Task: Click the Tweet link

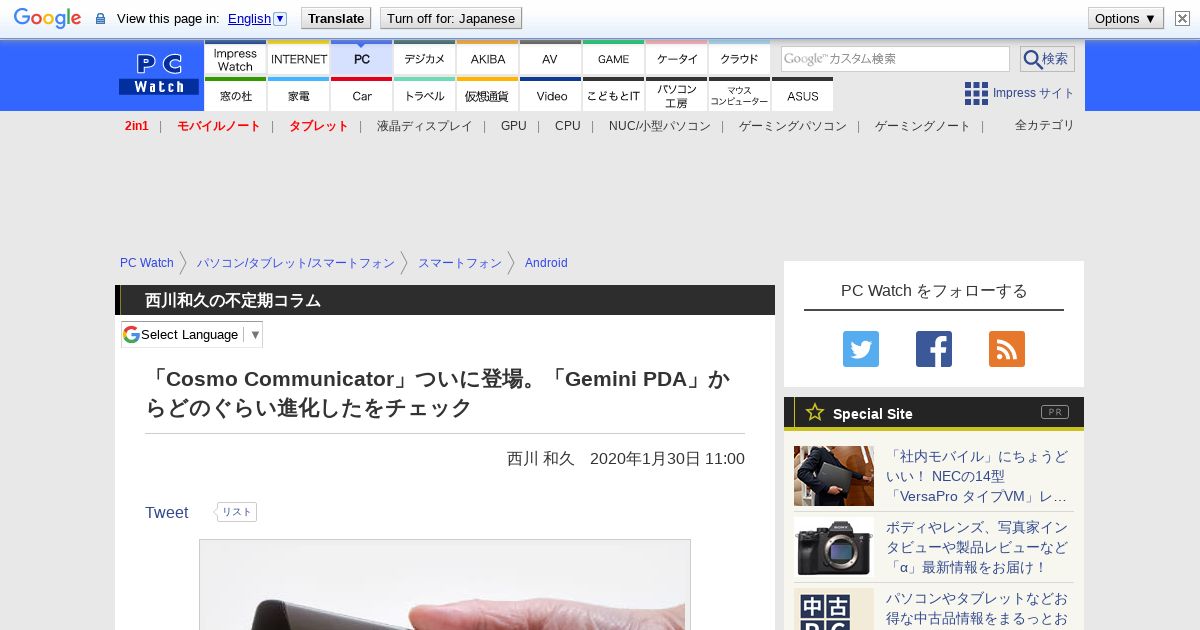Action: tap(167, 512)
